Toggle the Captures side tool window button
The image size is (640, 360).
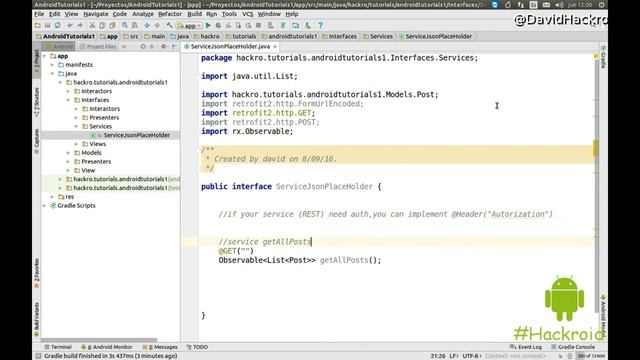click(36, 141)
